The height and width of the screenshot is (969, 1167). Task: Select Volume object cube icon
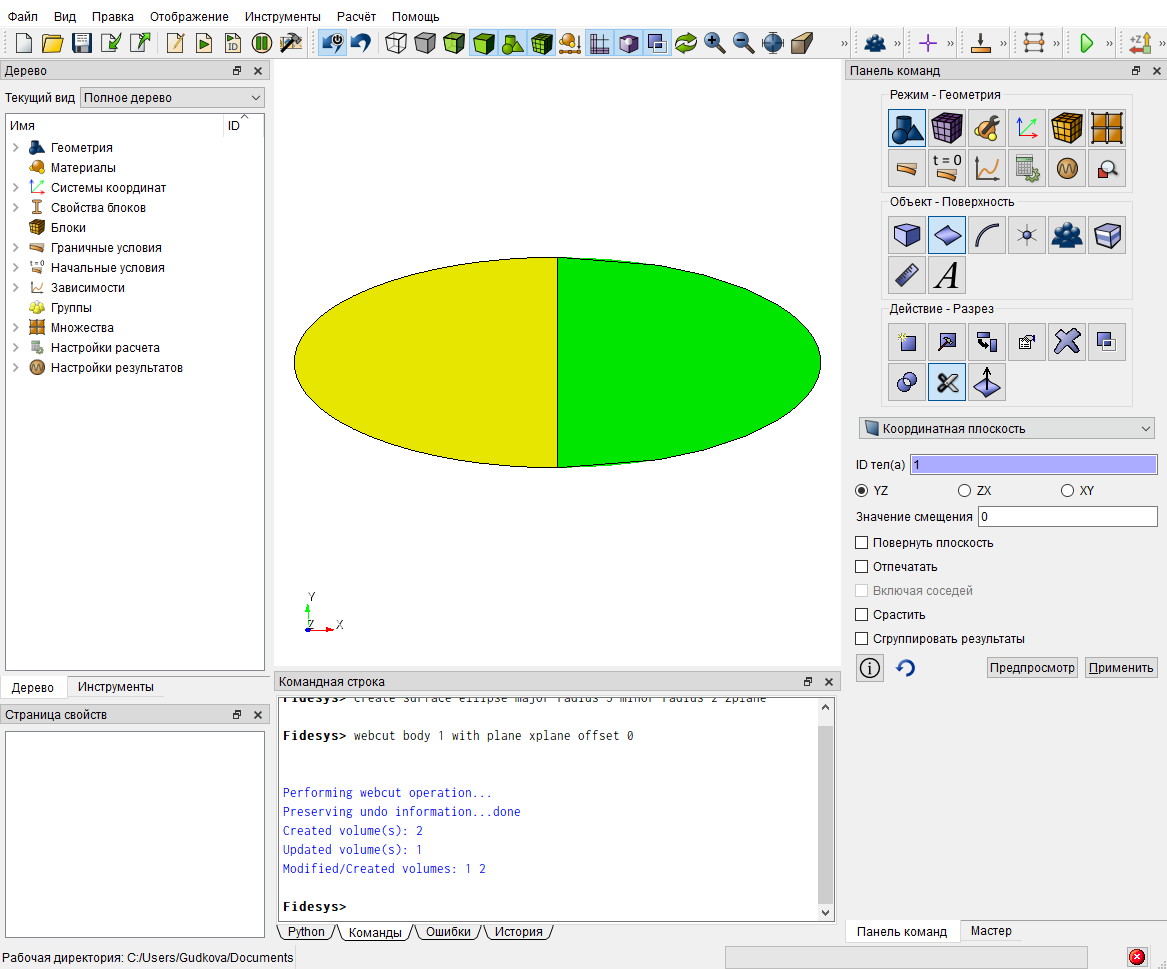click(x=907, y=235)
